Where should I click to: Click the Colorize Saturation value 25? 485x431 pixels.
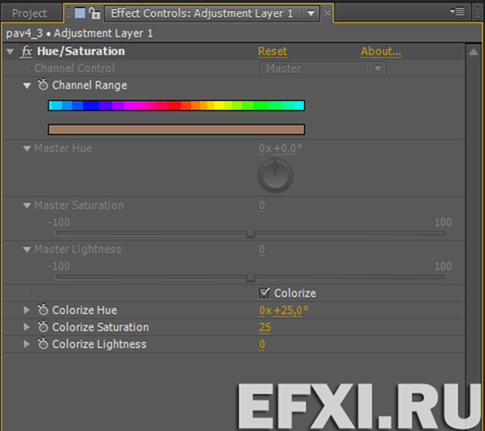pos(265,327)
